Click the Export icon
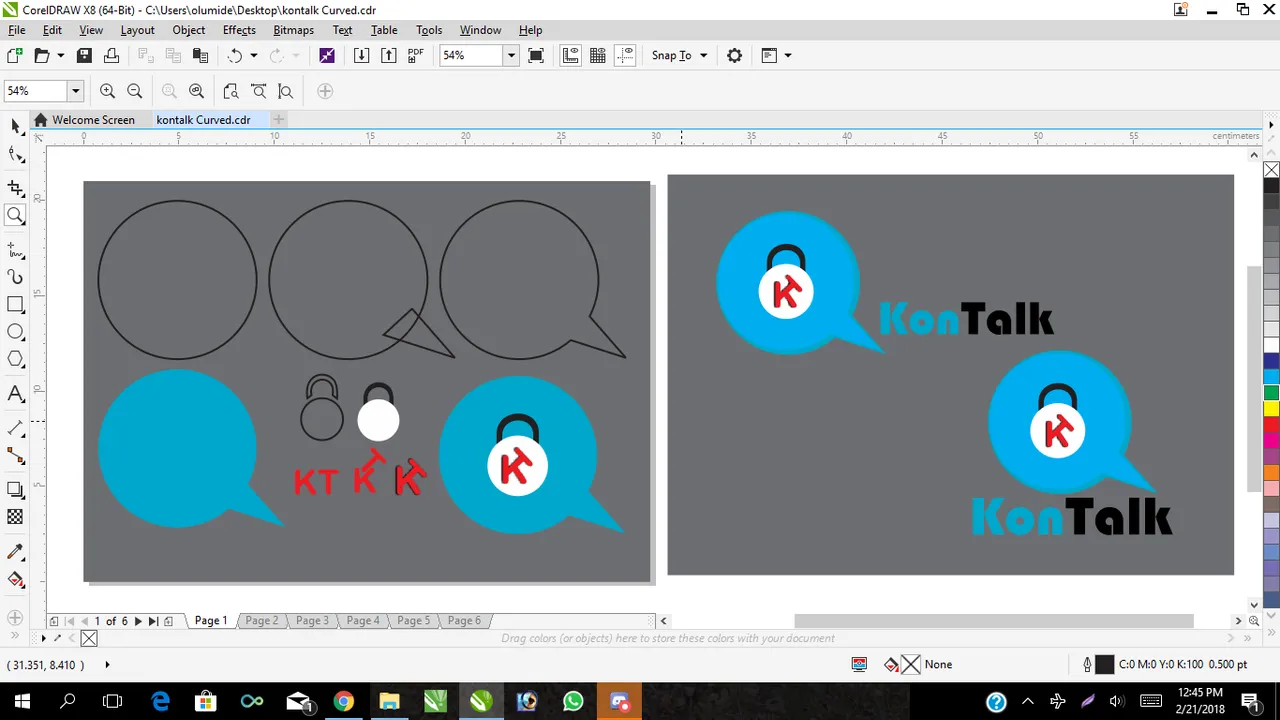The width and height of the screenshot is (1280, 720). pos(388,56)
